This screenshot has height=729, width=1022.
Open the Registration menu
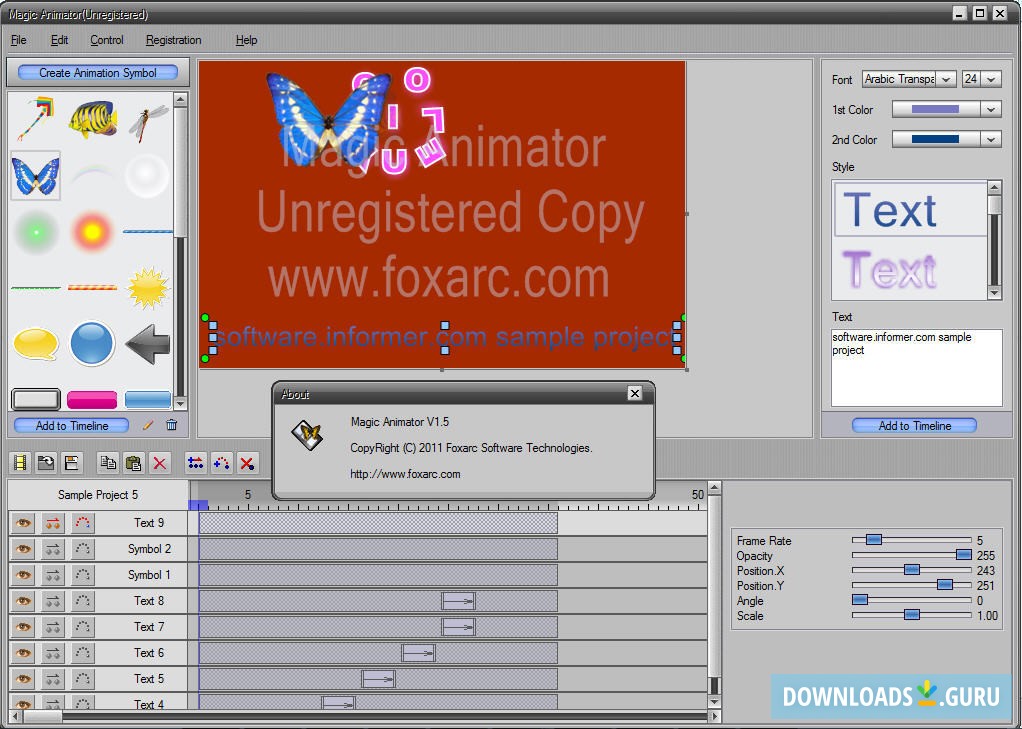[x=173, y=40]
